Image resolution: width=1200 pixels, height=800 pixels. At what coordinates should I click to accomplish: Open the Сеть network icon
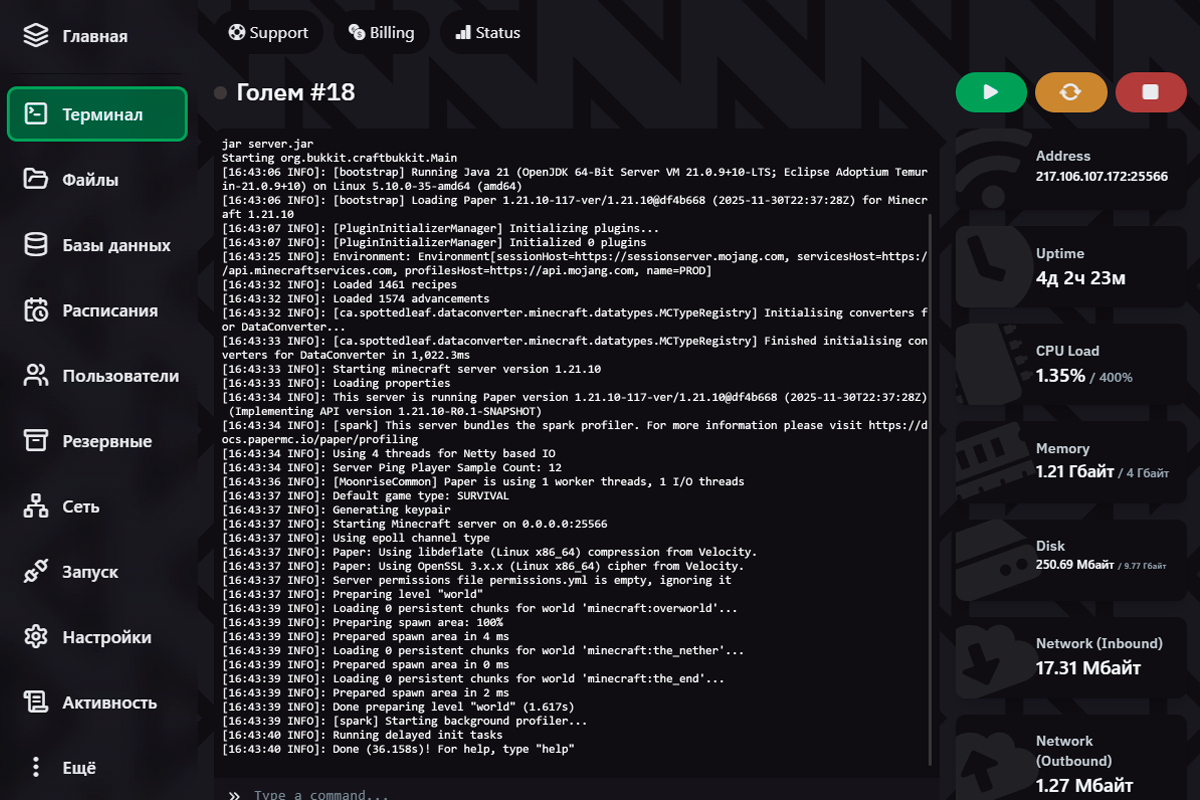click(x=36, y=506)
